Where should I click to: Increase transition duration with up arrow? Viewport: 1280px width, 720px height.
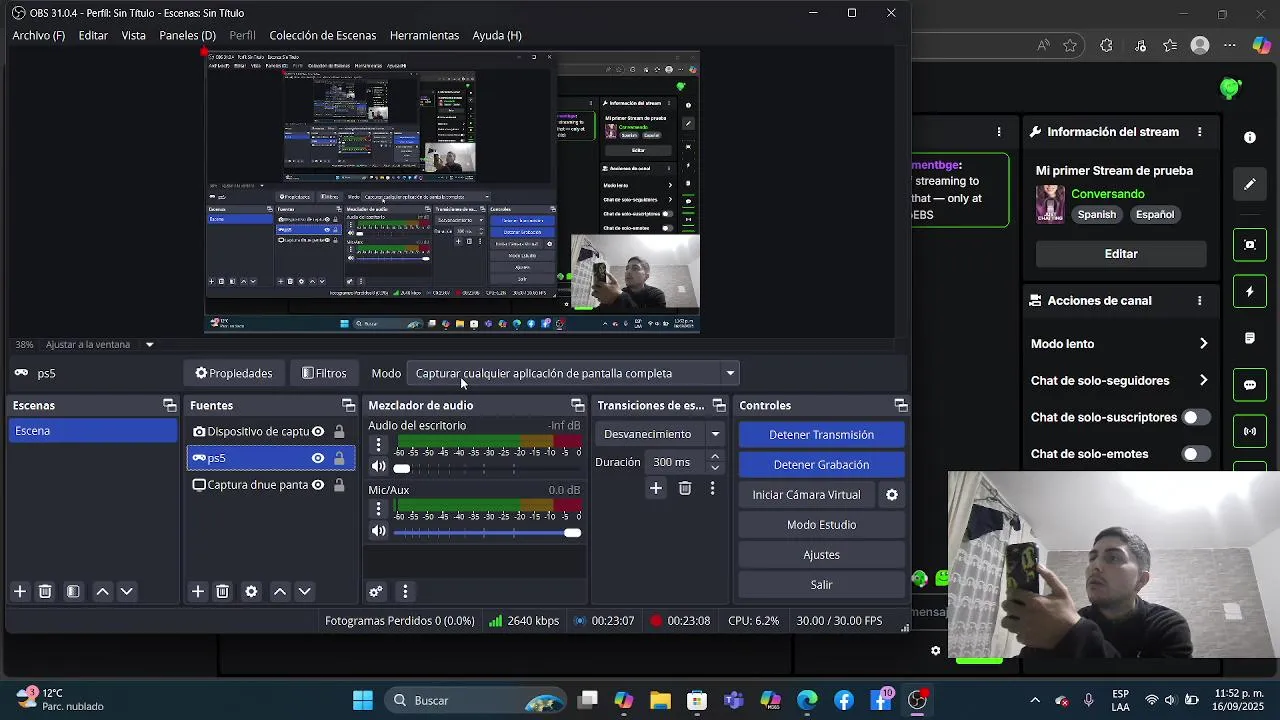[x=714, y=457]
